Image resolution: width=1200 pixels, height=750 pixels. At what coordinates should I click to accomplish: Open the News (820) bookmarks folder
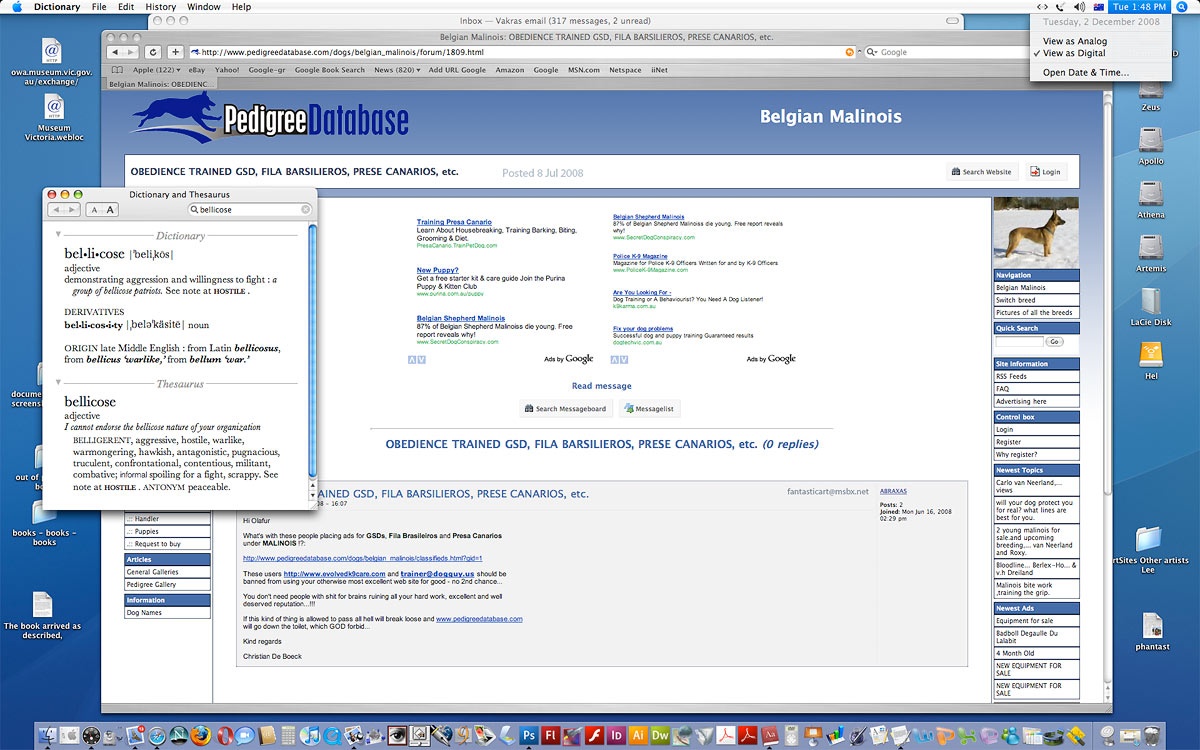(395, 70)
